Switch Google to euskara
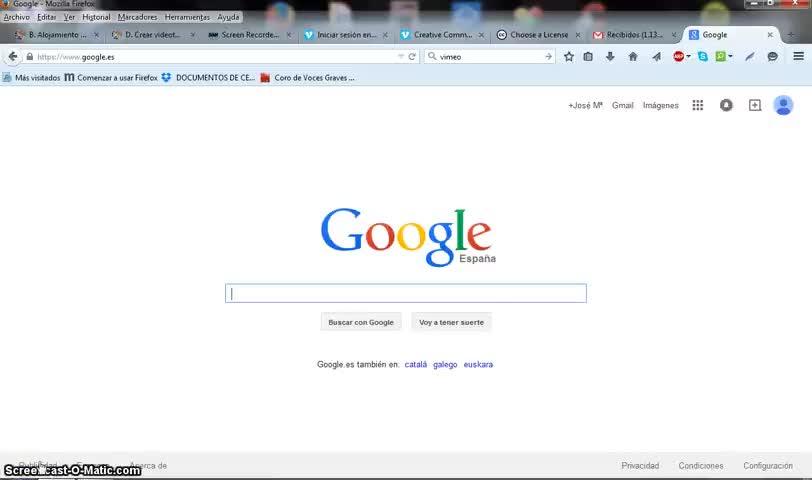The image size is (812, 480). (x=478, y=365)
